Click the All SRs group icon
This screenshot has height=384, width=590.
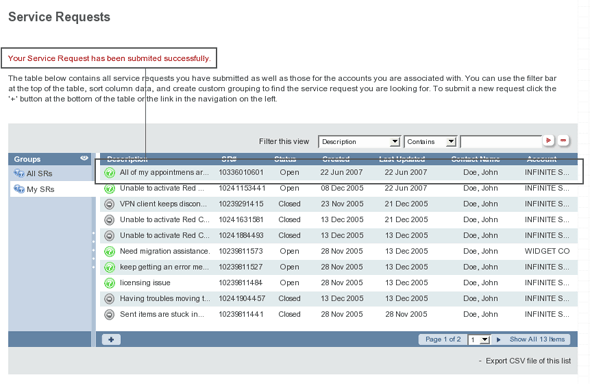click(x=19, y=173)
